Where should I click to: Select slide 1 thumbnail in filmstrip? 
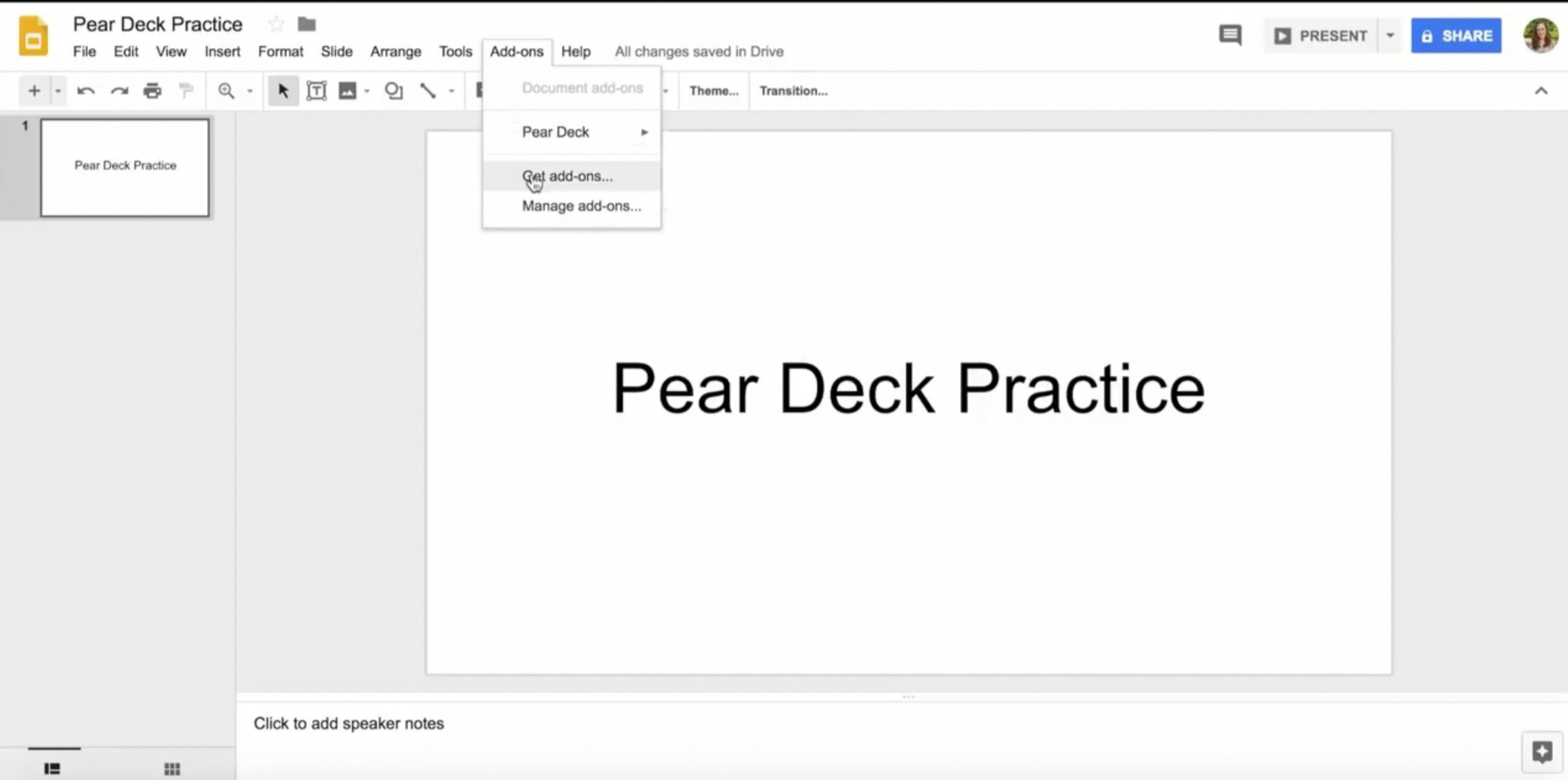pyautogui.click(x=125, y=167)
